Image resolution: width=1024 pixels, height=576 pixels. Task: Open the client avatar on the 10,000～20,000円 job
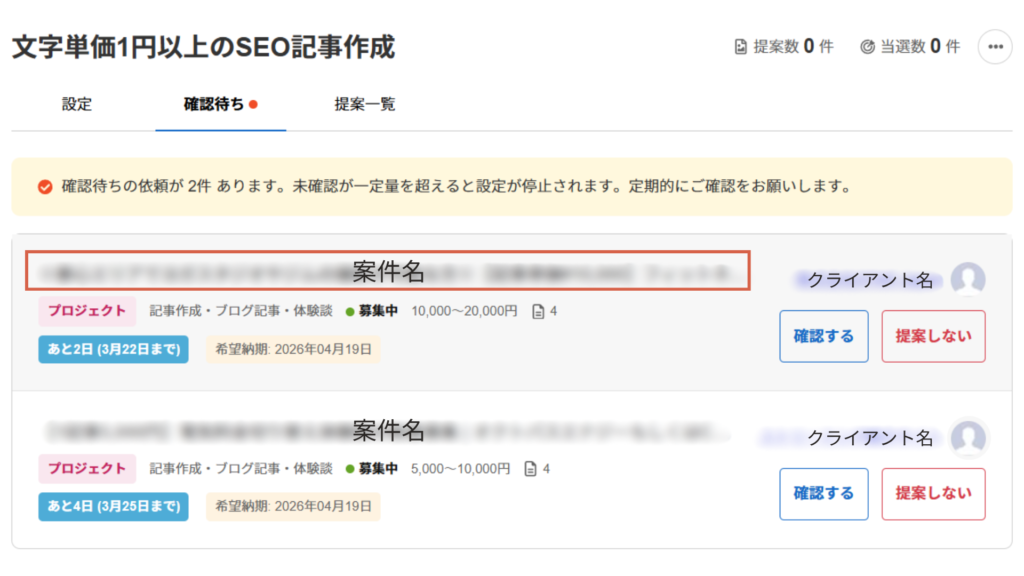click(968, 280)
